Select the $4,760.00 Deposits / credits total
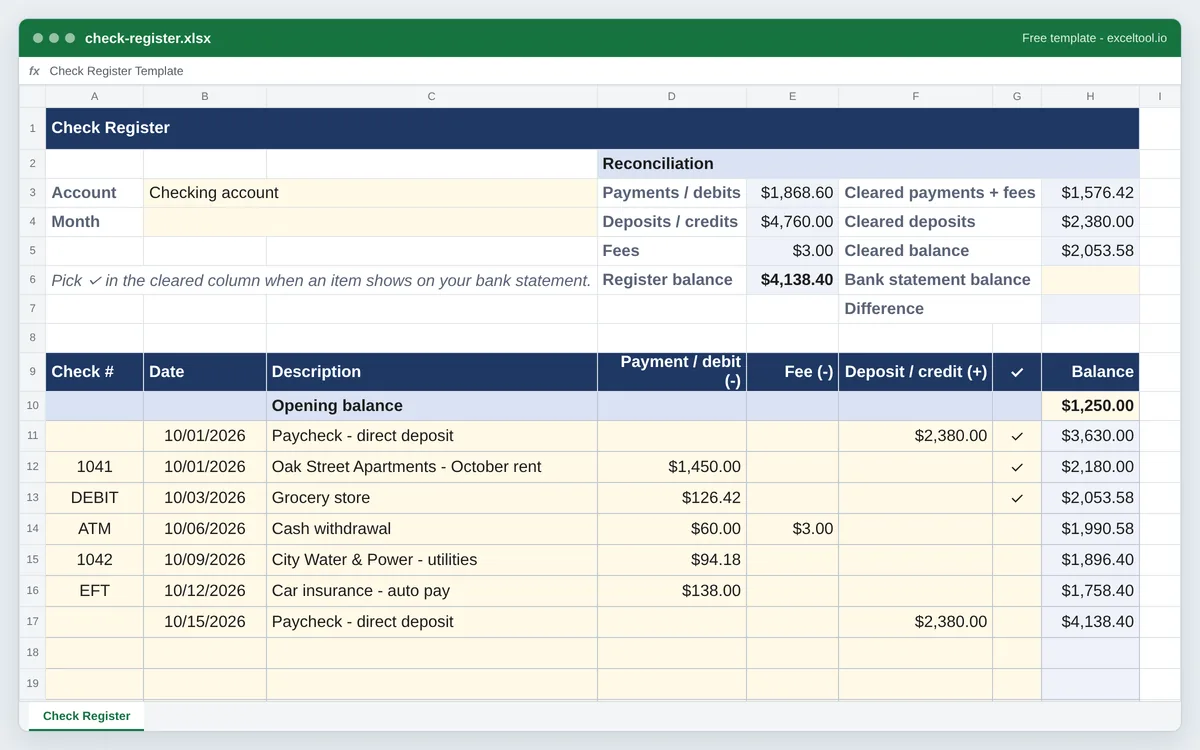Viewport: 1200px width, 750px height. (x=792, y=222)
